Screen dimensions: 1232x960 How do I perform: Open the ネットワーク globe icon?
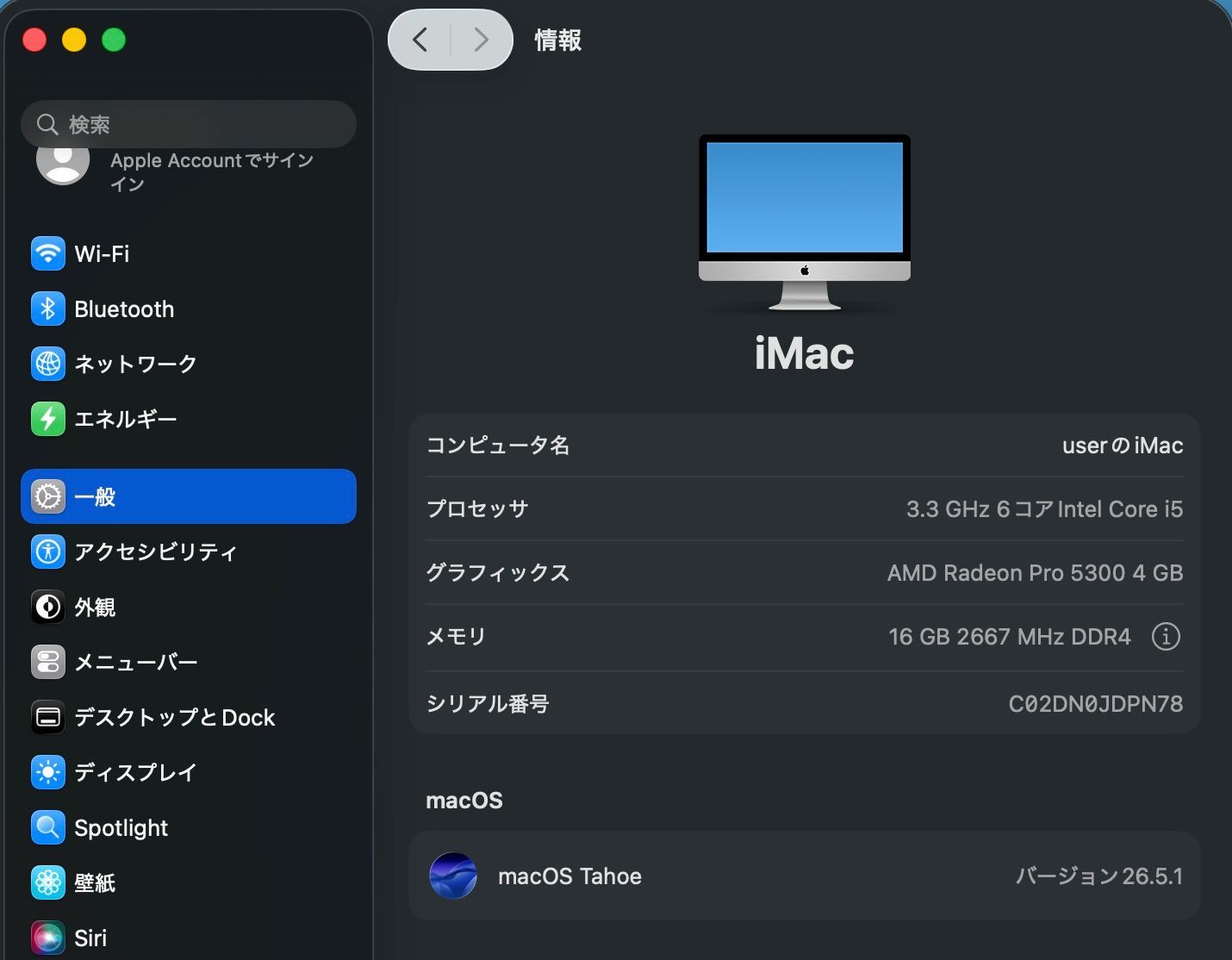point(48,364)
